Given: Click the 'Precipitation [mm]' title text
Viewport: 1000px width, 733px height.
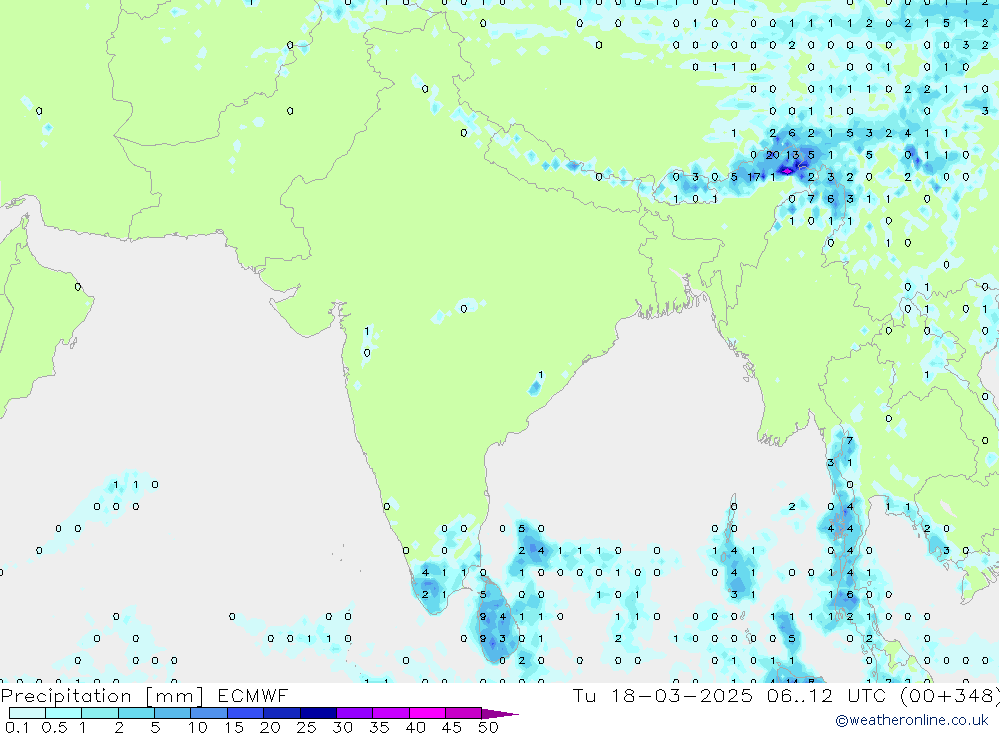Looking at the screenshot, I should coord(102,695).
